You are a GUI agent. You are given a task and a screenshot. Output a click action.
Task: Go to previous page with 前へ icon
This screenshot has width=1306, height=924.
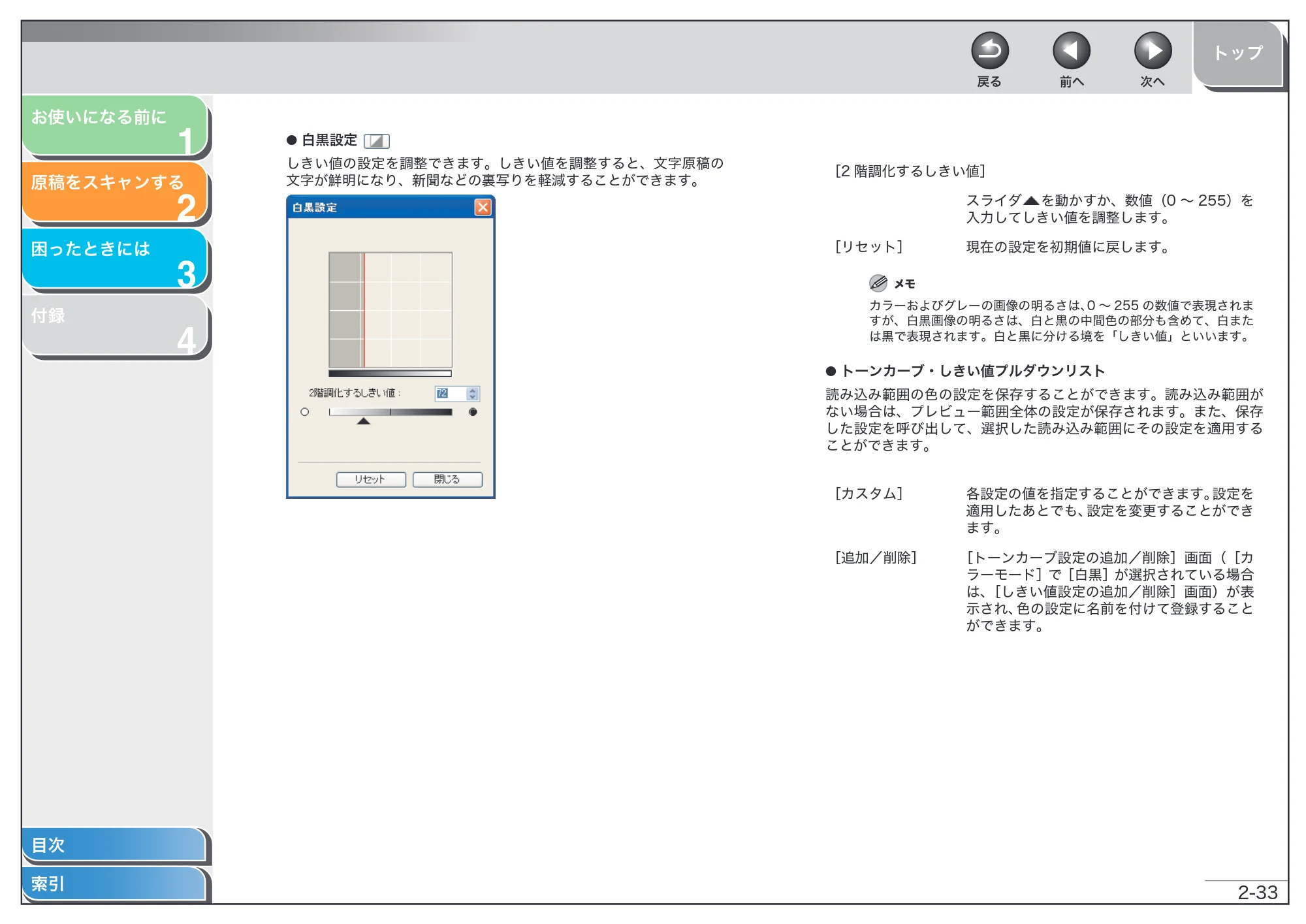1071,50
